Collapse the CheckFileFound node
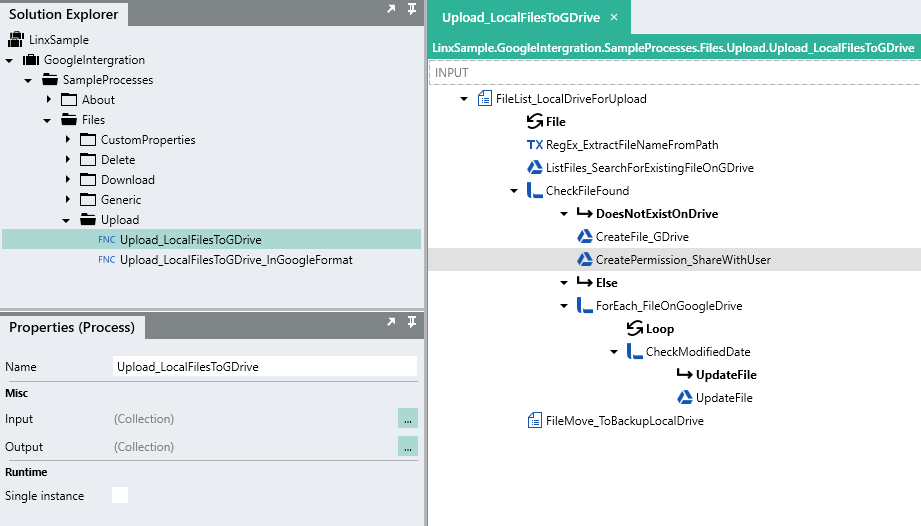The width and height of the screenshot is (921, 526). (x=514, y=191)
